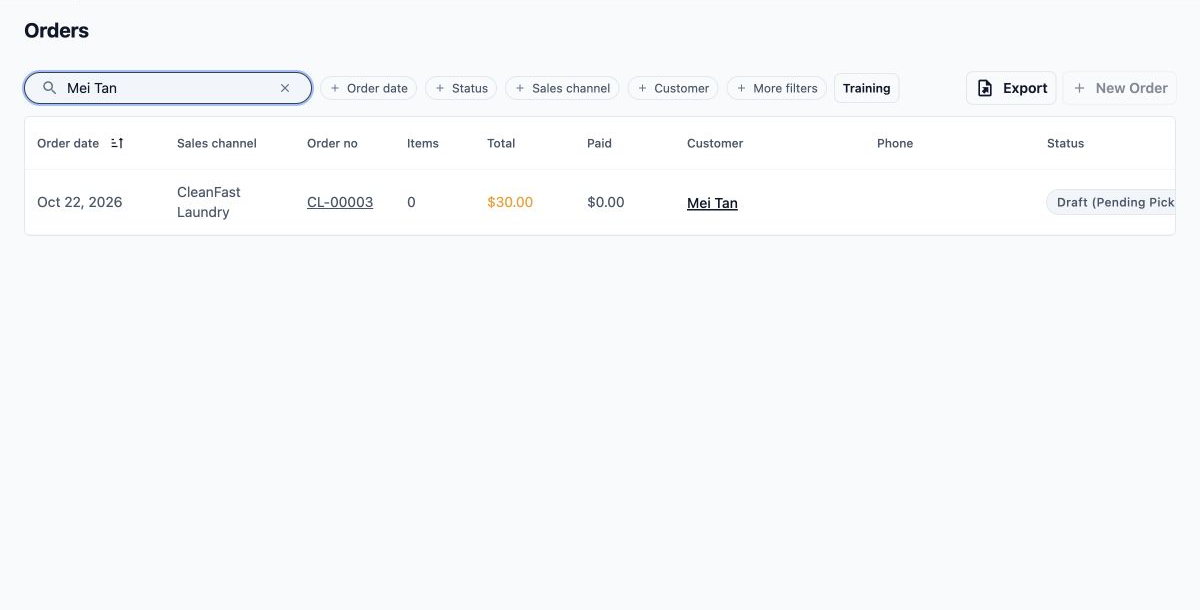
Task: Open the Customer filter
Action: (x=673, y=88)
